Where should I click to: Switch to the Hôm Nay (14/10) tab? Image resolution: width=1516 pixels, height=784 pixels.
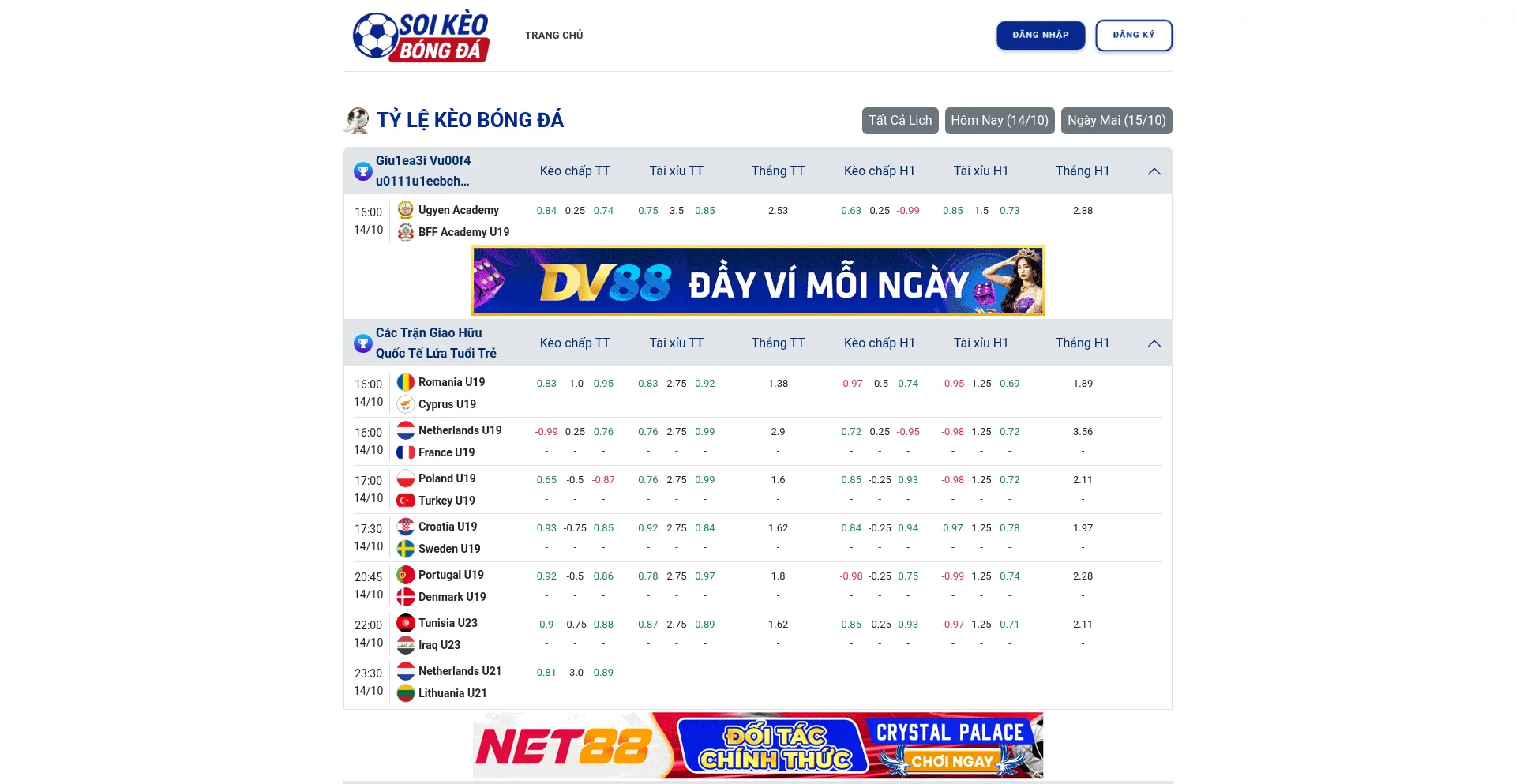(999, 121)
